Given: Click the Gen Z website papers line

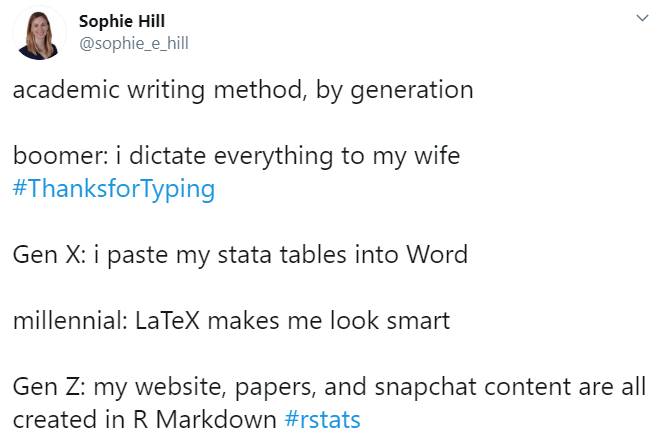Looking at the screenshot, I should tap(329, 387).
